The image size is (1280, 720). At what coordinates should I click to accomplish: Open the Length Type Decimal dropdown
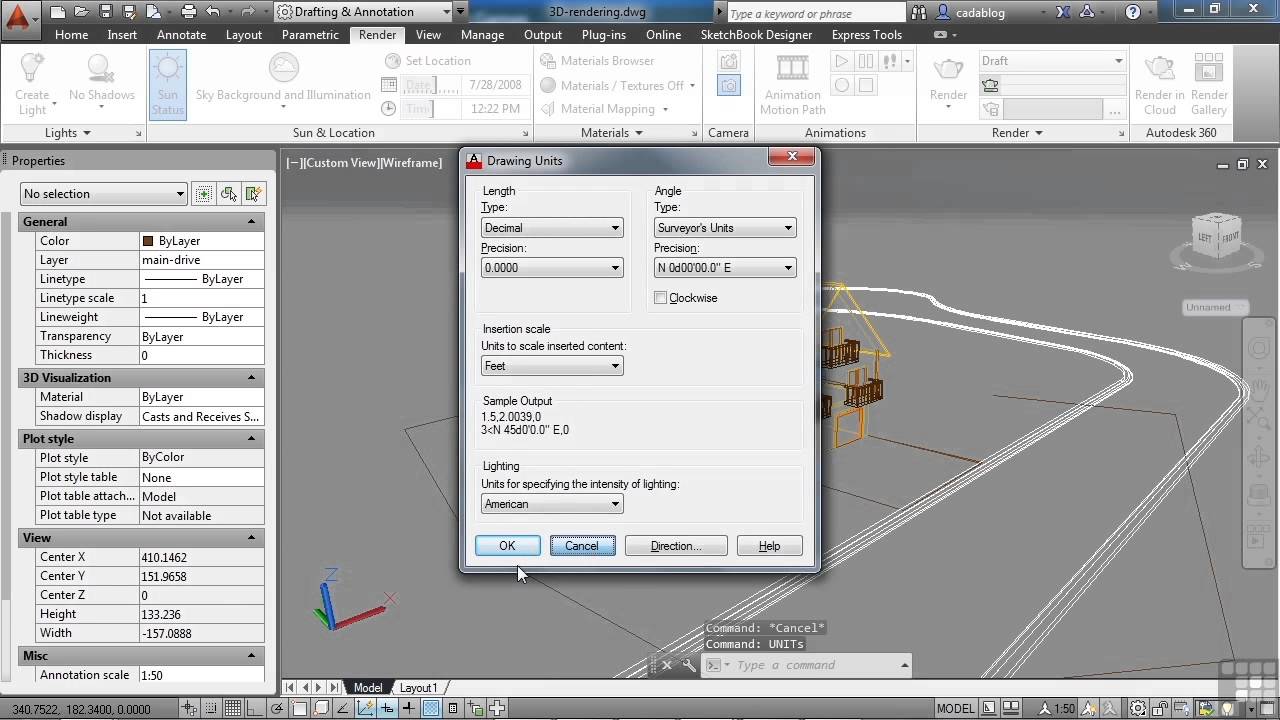[552, 228]
